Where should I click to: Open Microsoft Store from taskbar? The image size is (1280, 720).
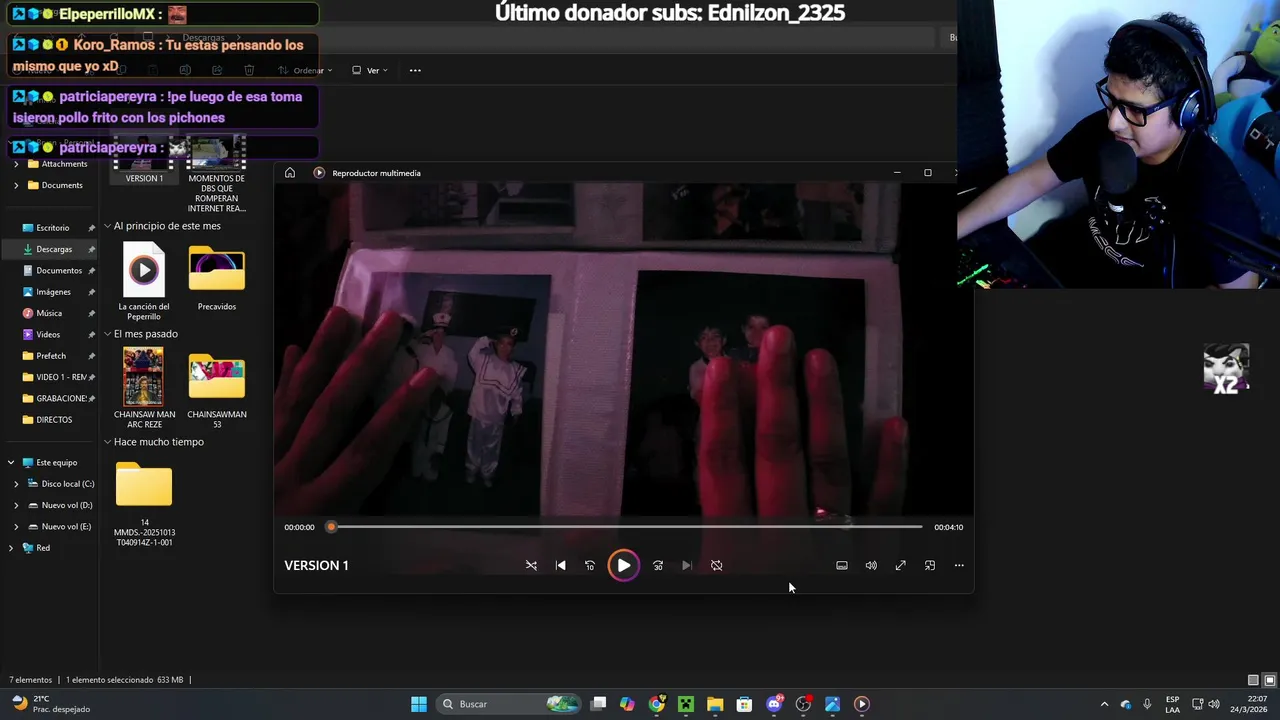pyautogui.click(x=744, y=704)
